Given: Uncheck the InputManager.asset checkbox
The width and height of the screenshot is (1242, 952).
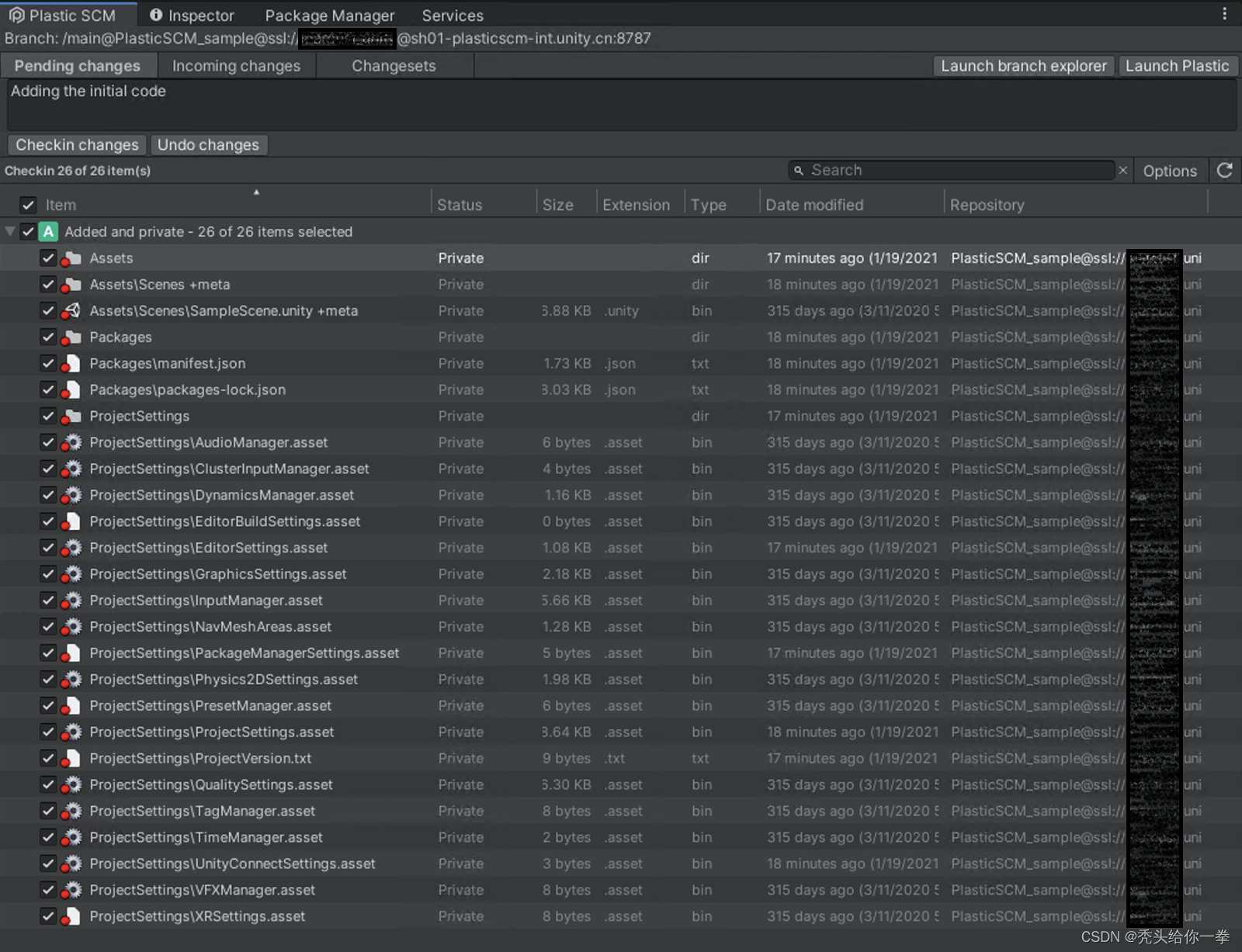Looking at the screenshot, I should [x=48, y=601].
